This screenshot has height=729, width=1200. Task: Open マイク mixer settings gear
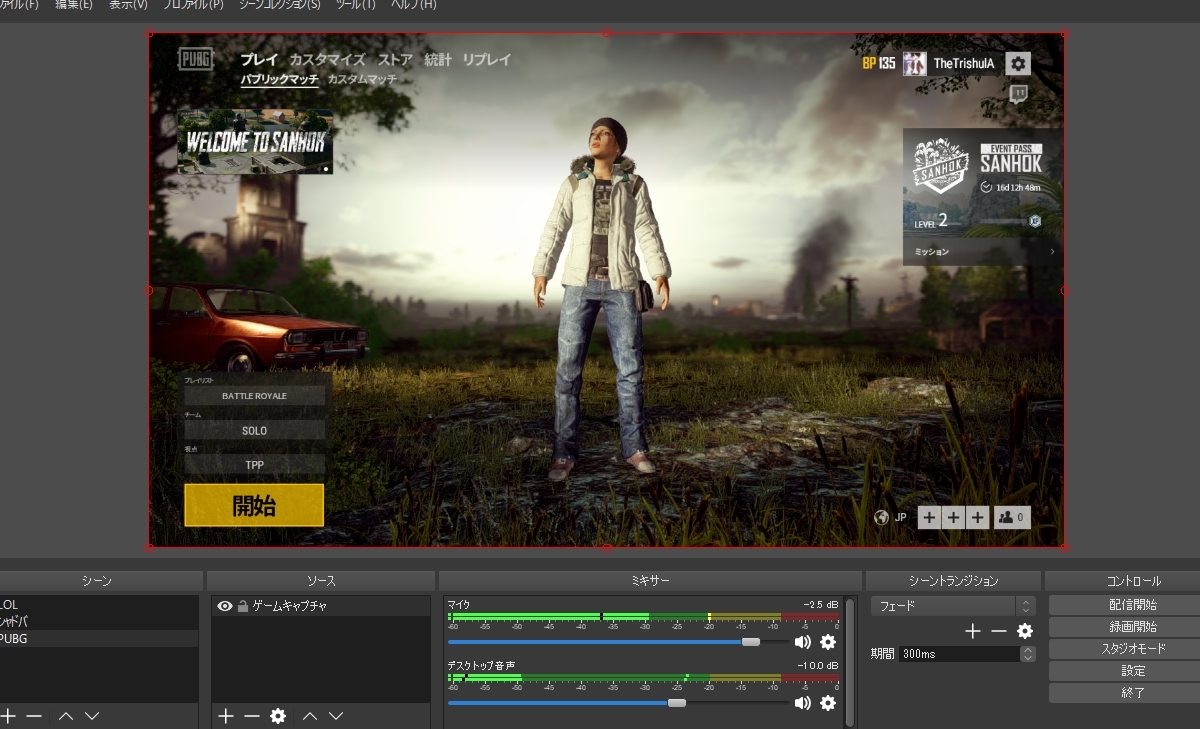click(x=828, y=642)
